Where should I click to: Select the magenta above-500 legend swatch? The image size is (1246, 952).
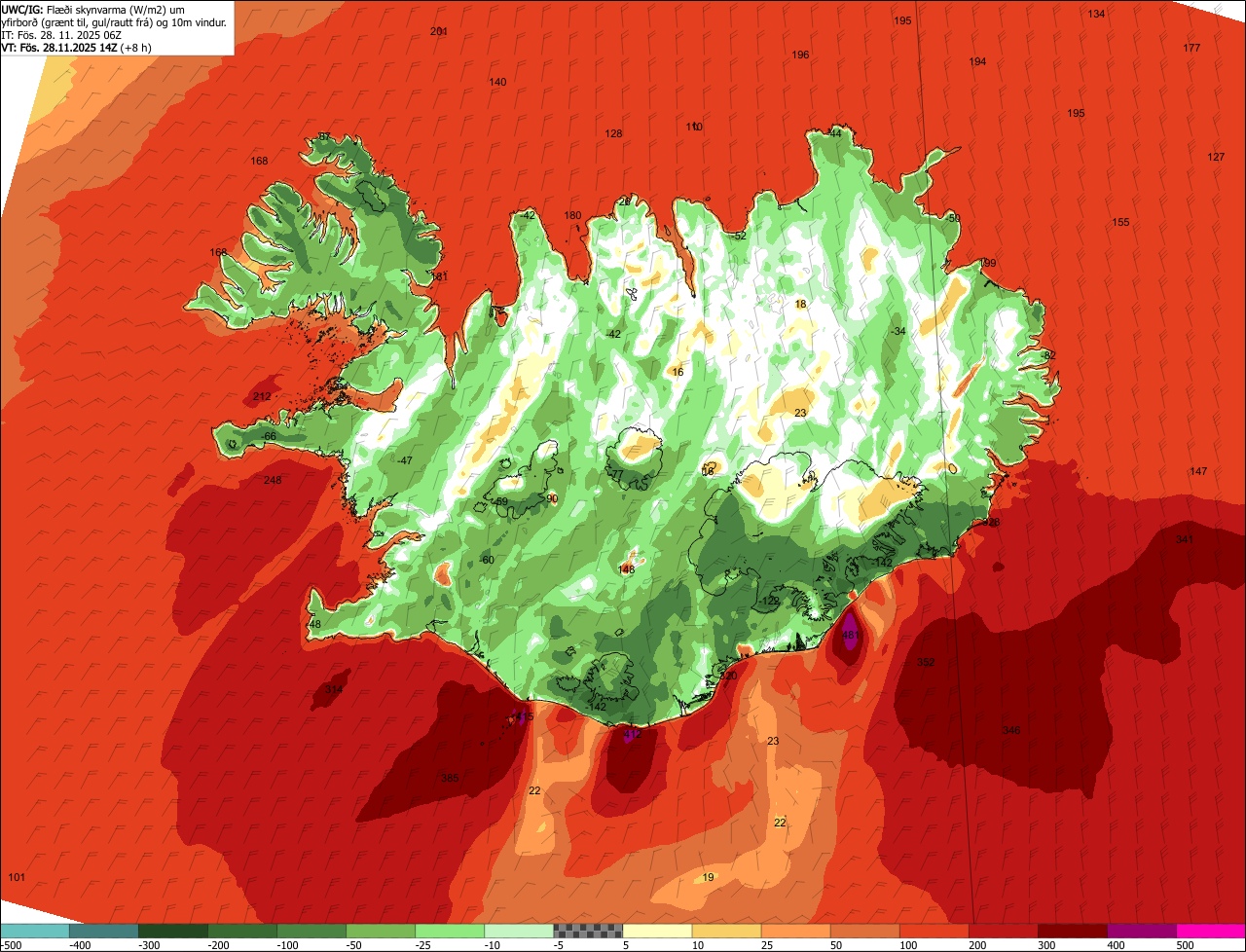(1211, 931)
